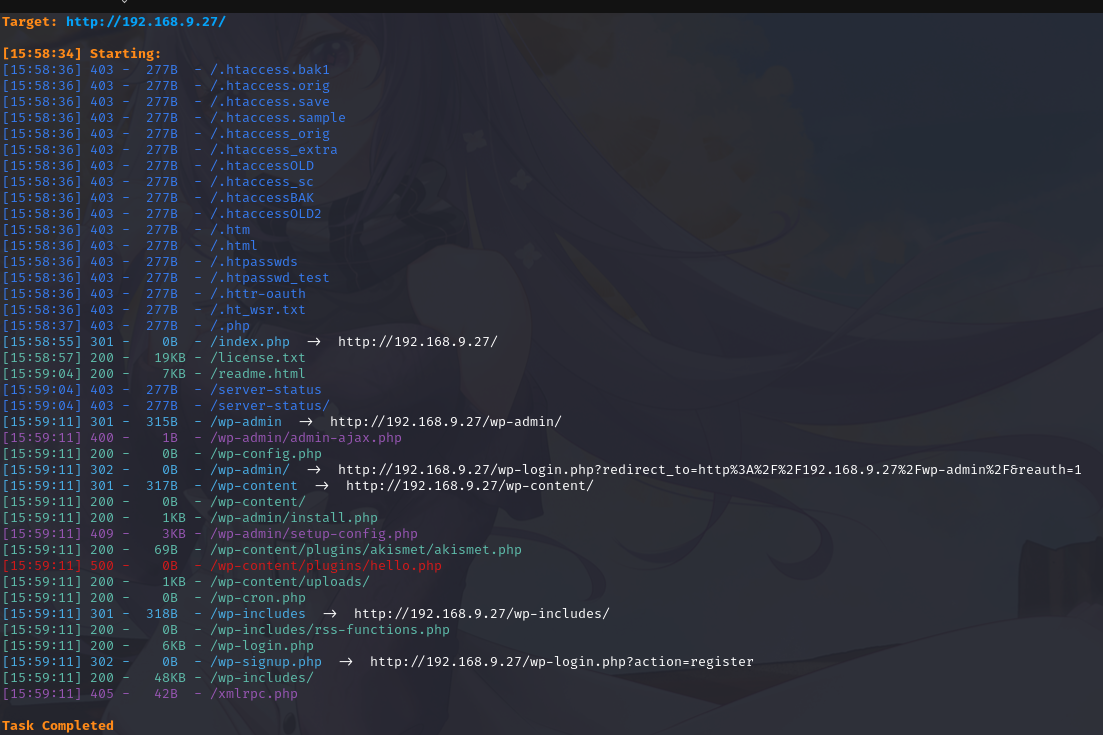Click the redirect URL after /index.php

pos(418,341)
